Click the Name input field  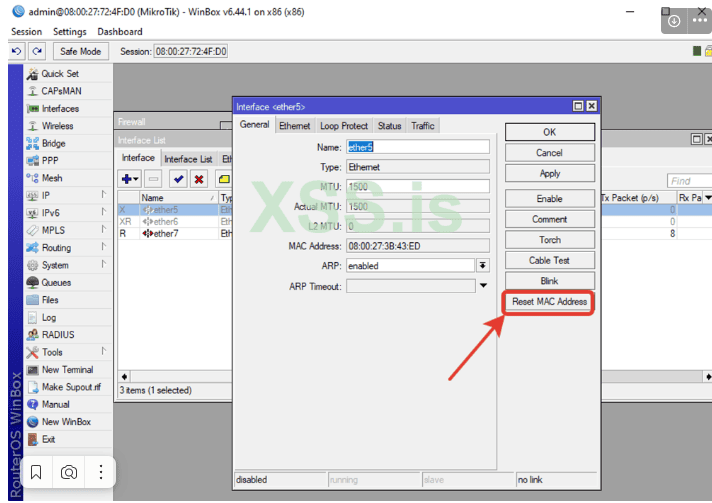pyautogui.click(x=418, y=147)
